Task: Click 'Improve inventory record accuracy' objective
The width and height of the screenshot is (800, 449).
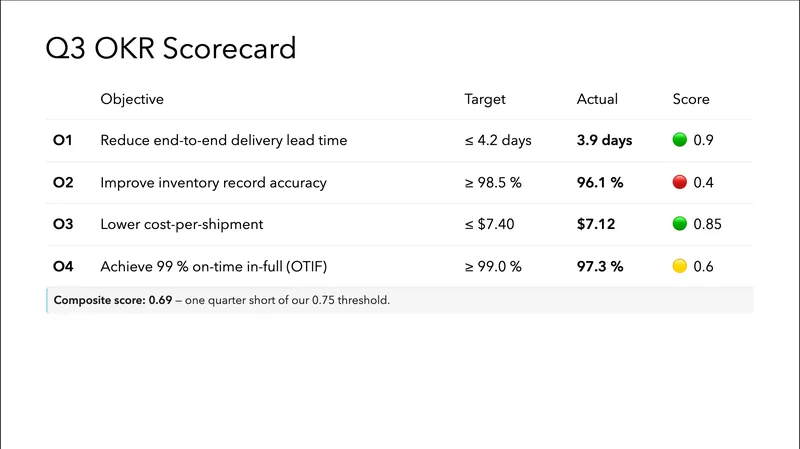Action: click(213, 183)
